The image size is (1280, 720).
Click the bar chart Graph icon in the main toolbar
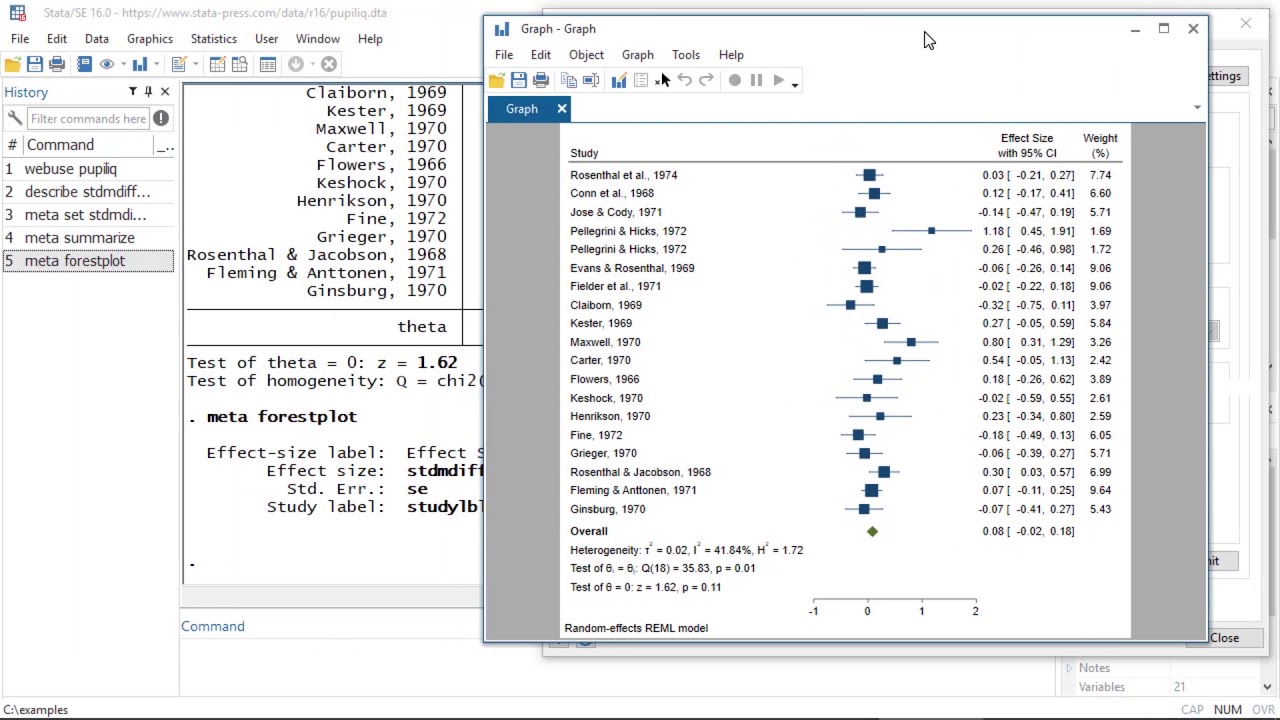coord(140,64)
